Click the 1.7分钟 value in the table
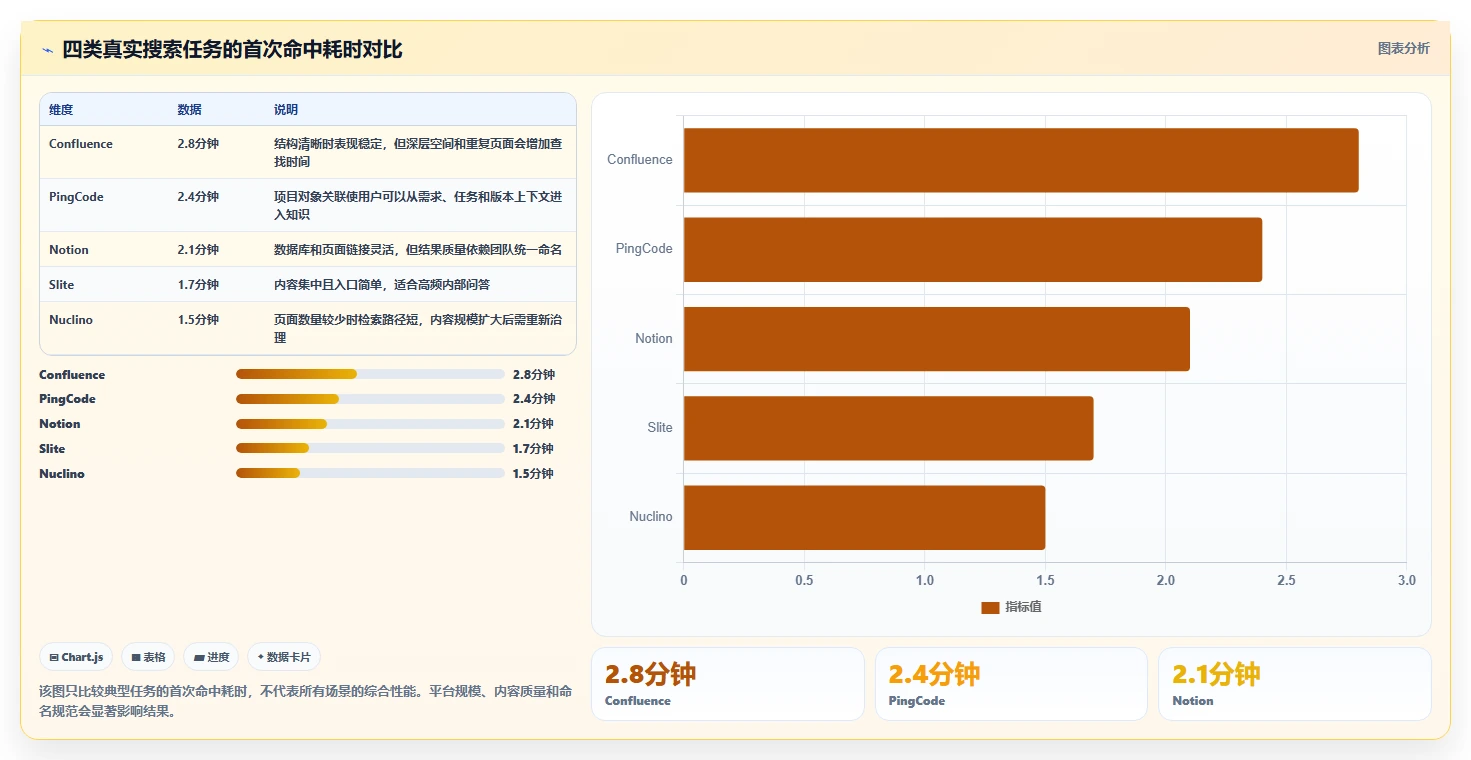Screen dimensions: 1471x760 coord(198,285)
